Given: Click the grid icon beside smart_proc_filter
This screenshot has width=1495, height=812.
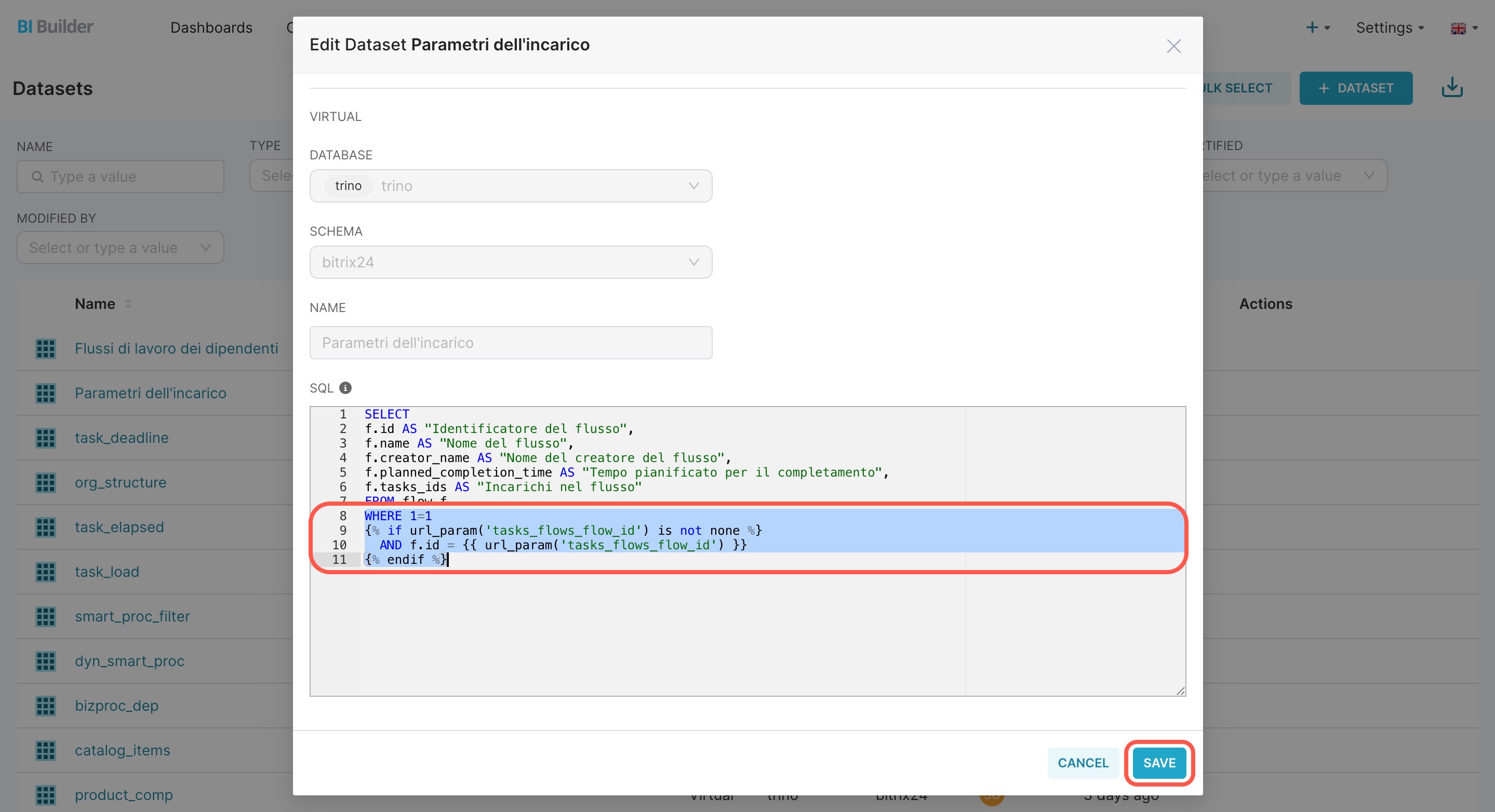Looking at the screenshot, I should 45,617.
